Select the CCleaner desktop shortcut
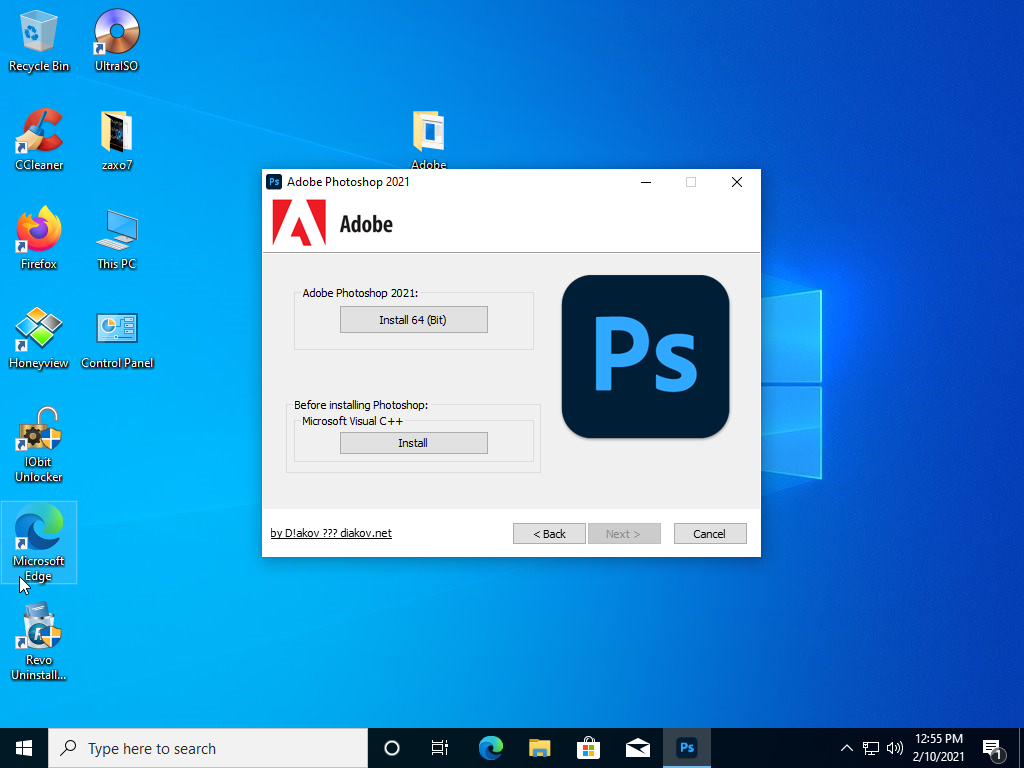Image resolution: width=1024 pixels, height=768 pixels. click(x=39, y=140)
